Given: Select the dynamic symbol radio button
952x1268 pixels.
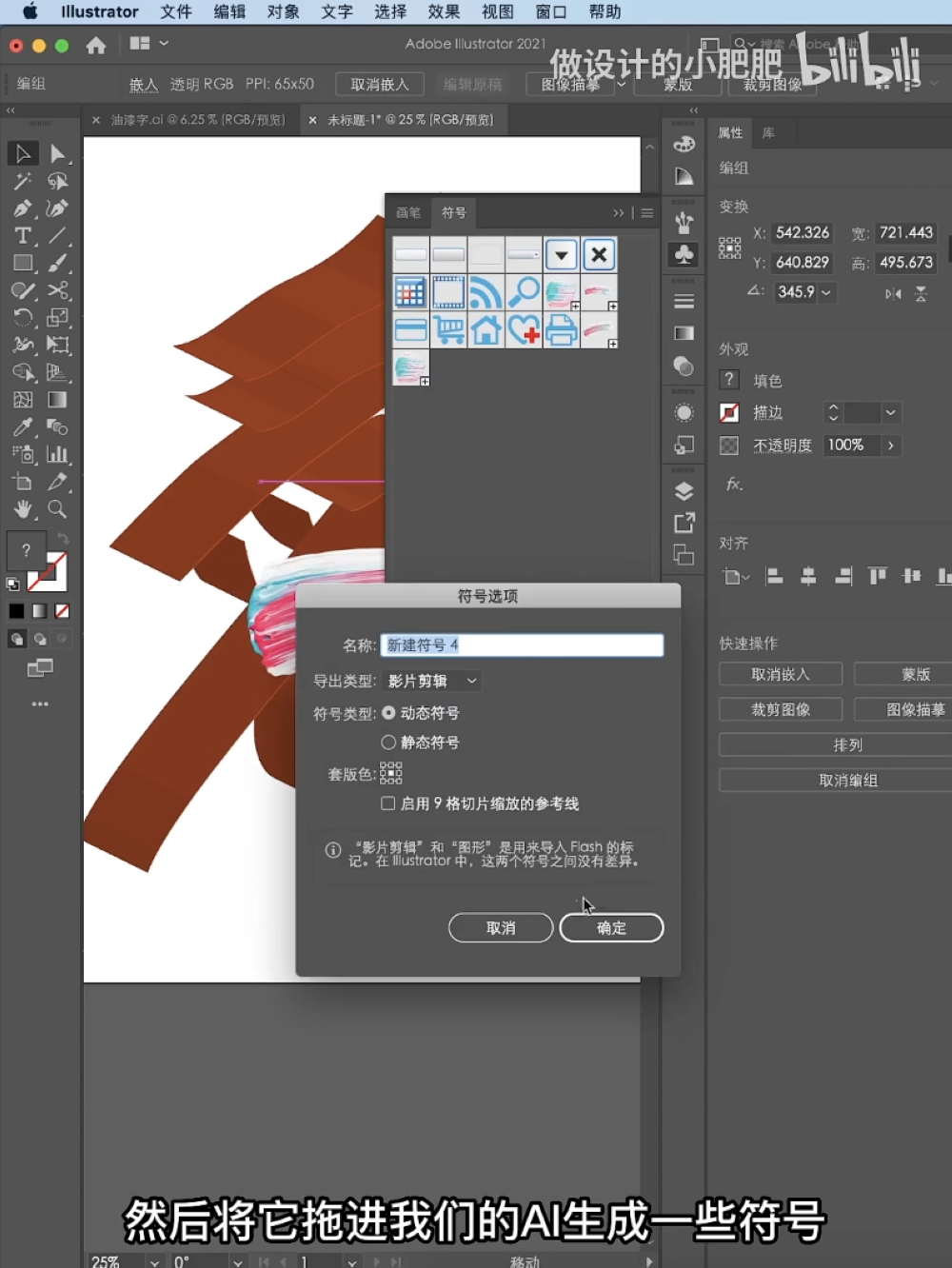Looking at the screenshot, I should point(388,713).
